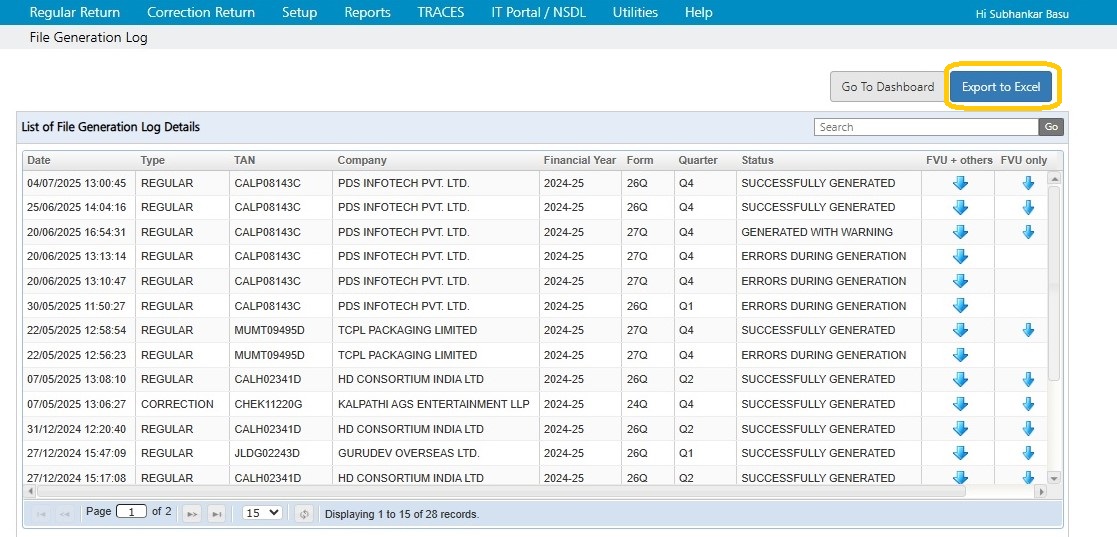Download FVU only for TCPL Packaging 22/05/2025 12:58:54
1117x537 pixels.
click(x=1028, y=331)
